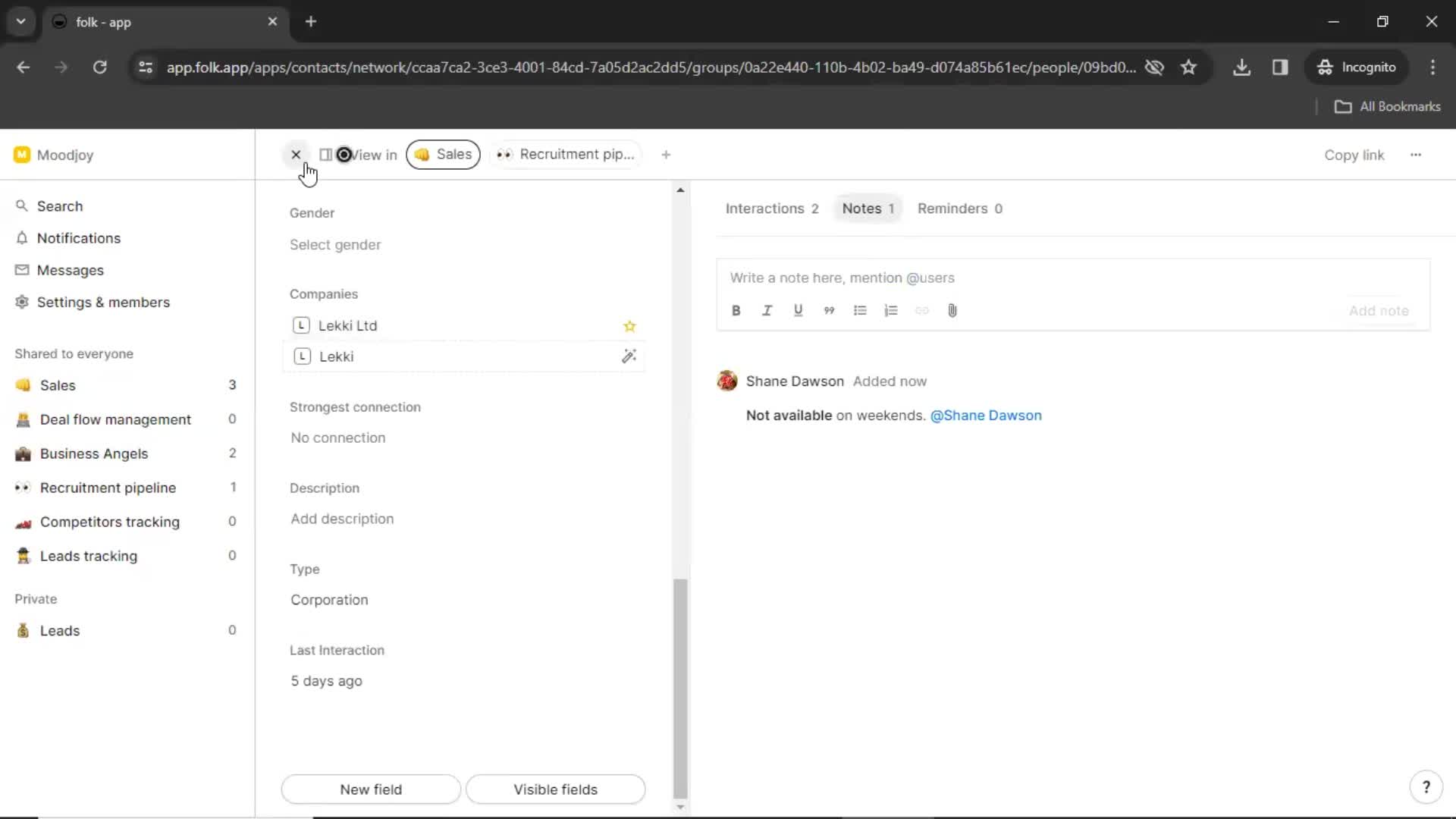Toggle the edit icon on Lekki

(x=629, y=356)
